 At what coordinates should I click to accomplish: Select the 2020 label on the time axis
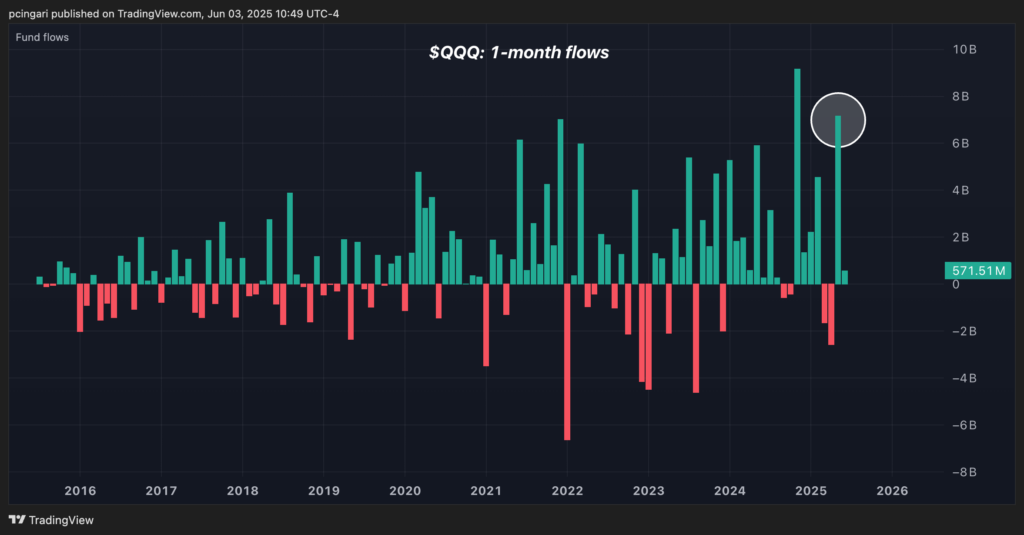405,491
